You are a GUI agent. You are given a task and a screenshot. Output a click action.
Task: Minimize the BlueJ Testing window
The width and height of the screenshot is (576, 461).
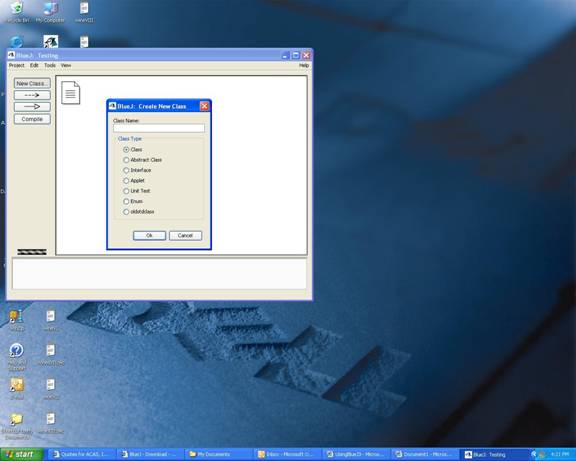click(x=285, y=55)
